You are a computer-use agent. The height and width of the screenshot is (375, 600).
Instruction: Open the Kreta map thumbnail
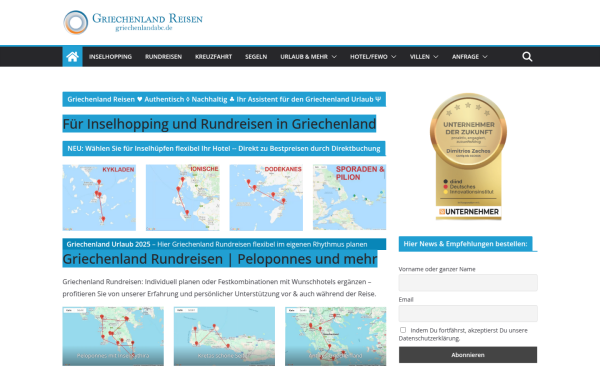tap(224, 336)
